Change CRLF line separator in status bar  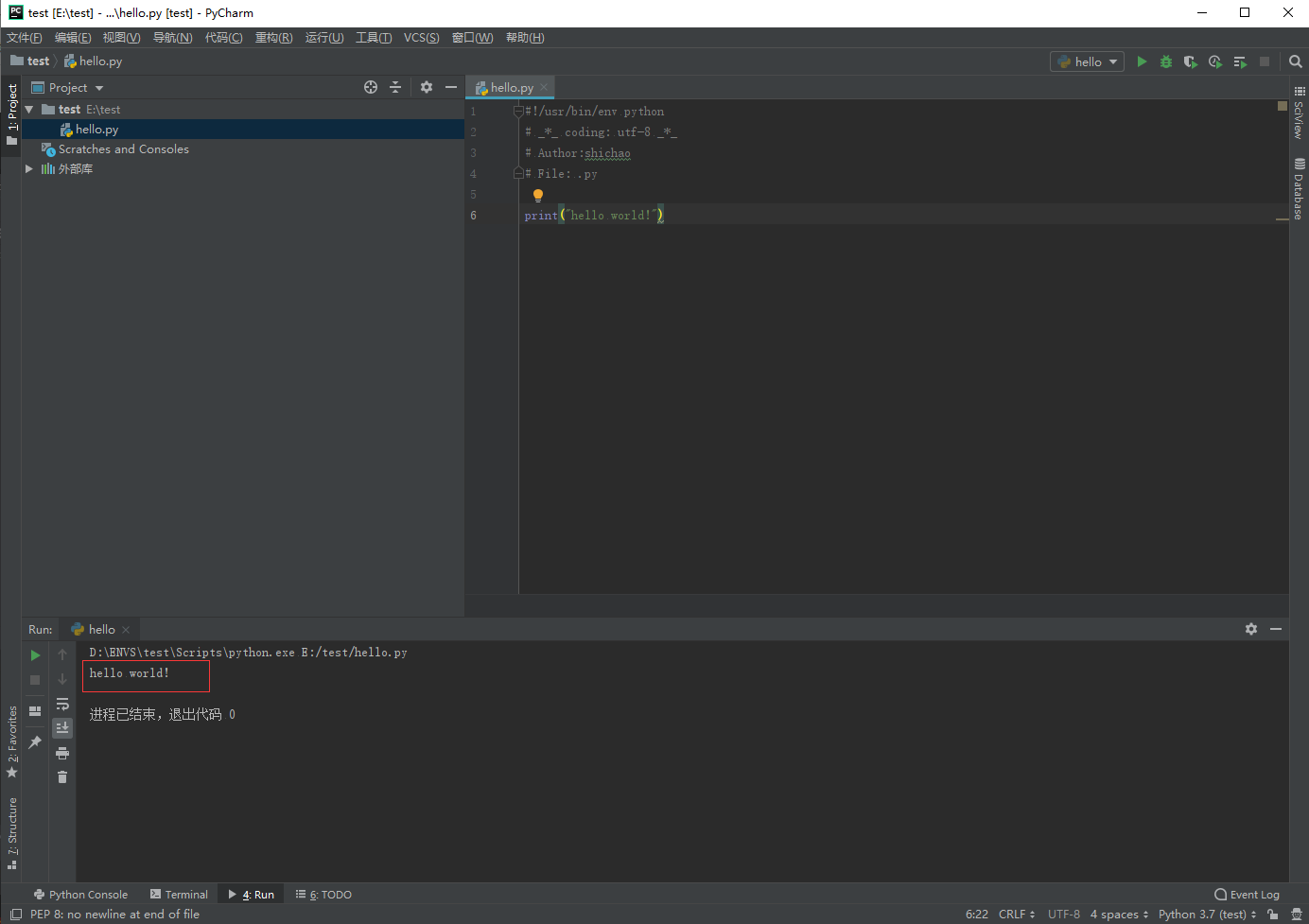click(1017, 915)
